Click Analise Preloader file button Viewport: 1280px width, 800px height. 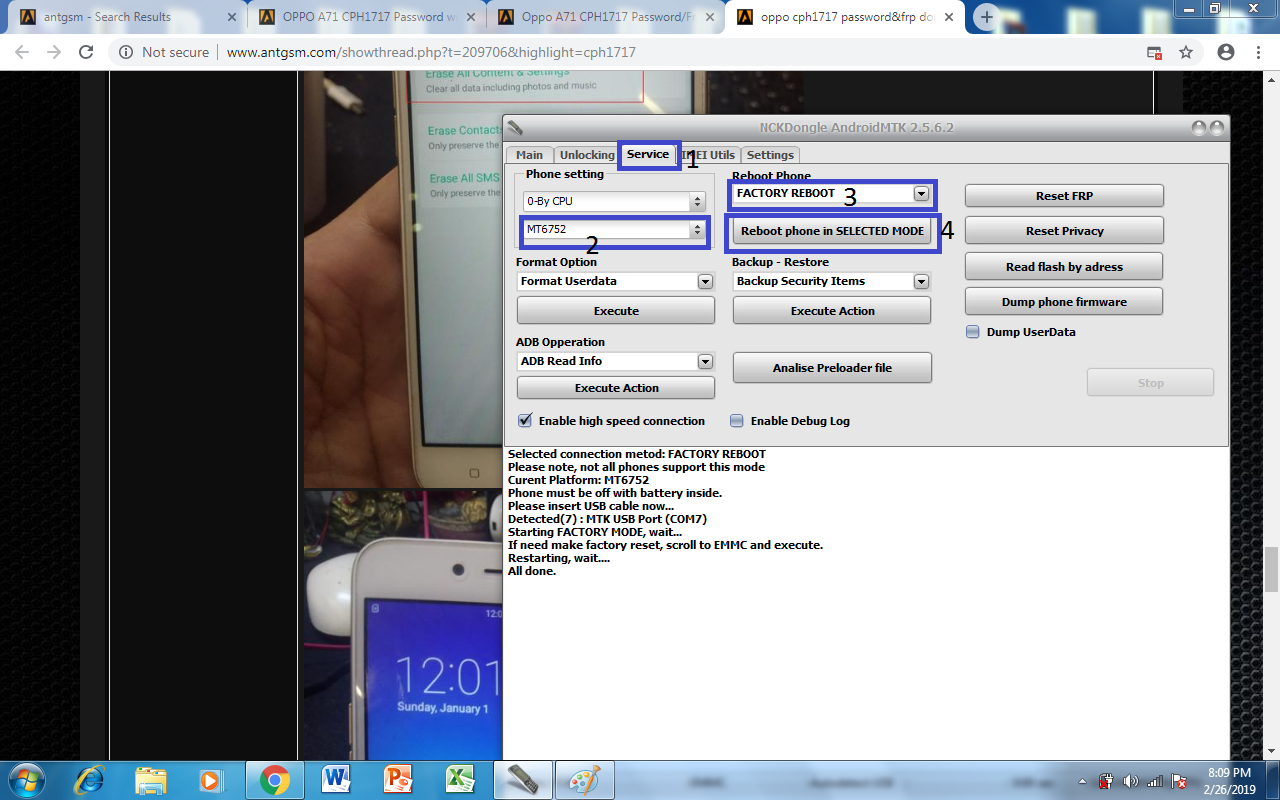832,368
